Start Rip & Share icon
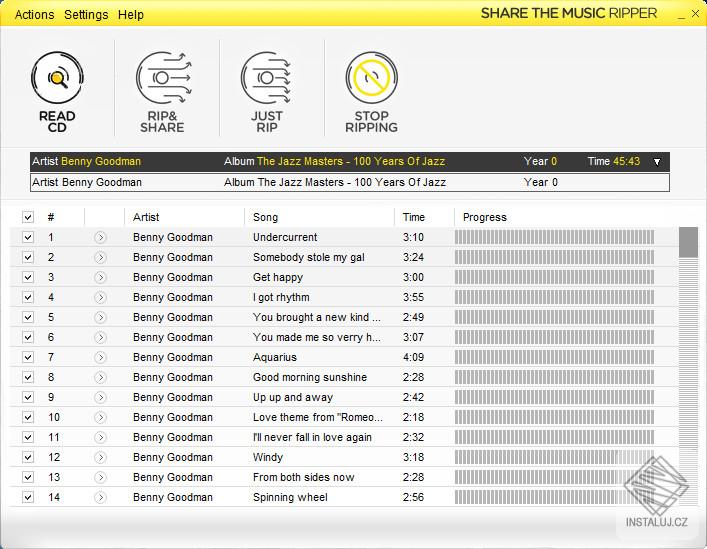The width and height of the screenshot is (707, 549). click(x=163, y=78)
